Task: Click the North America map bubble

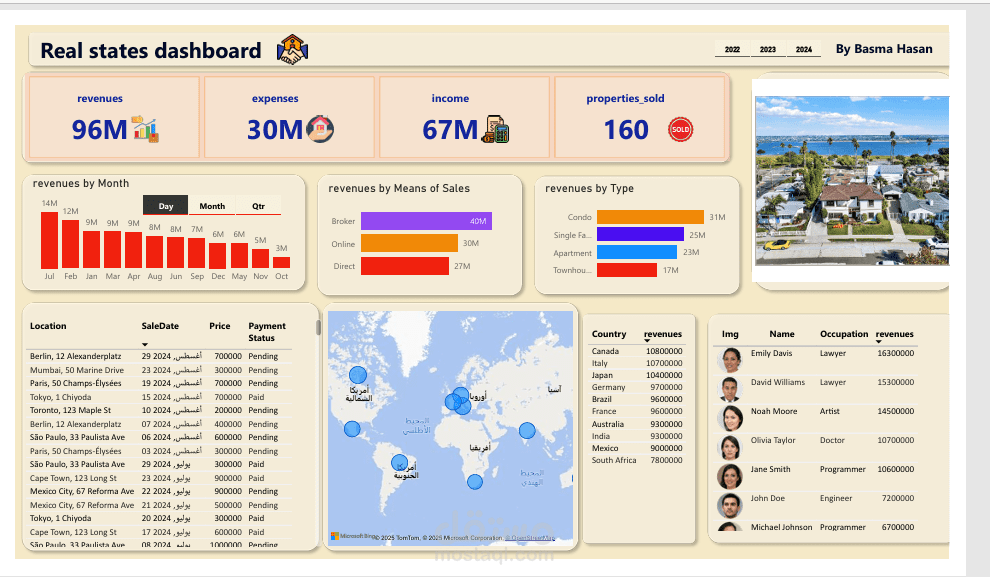Action: click(358, 375)
